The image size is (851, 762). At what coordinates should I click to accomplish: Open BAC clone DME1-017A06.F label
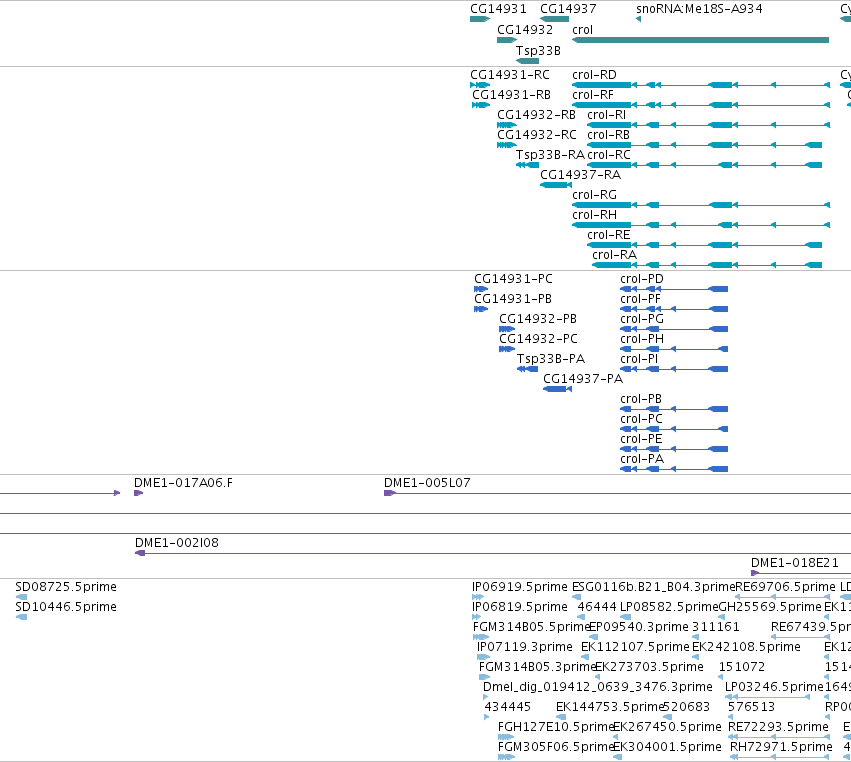(183, 483)
